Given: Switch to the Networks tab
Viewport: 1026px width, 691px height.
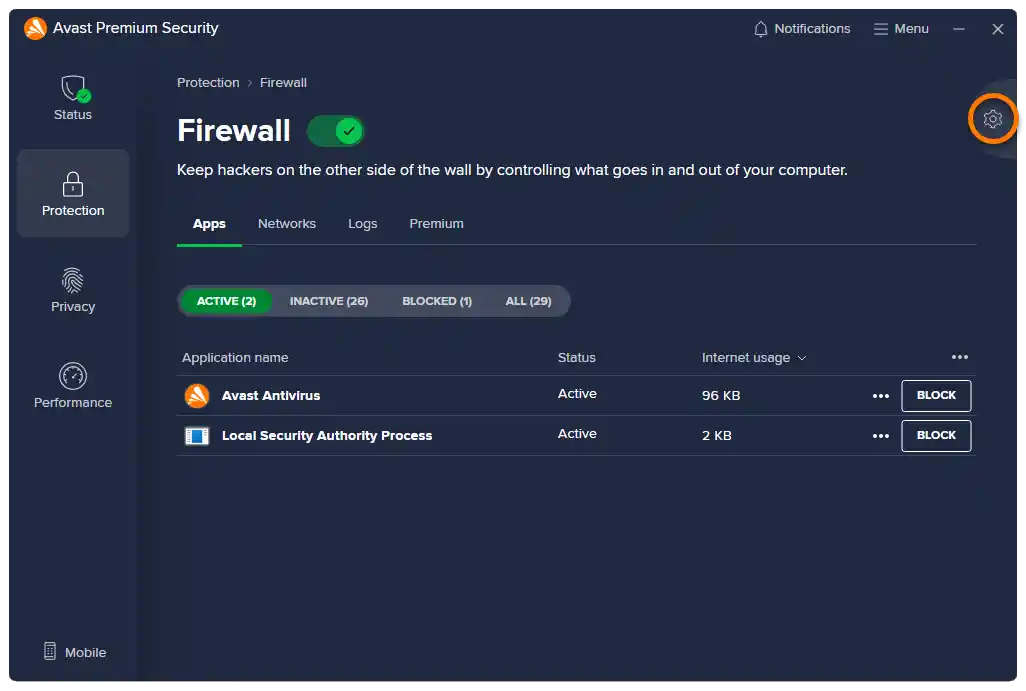Looking at the screenshot, I should pos(287,224).
